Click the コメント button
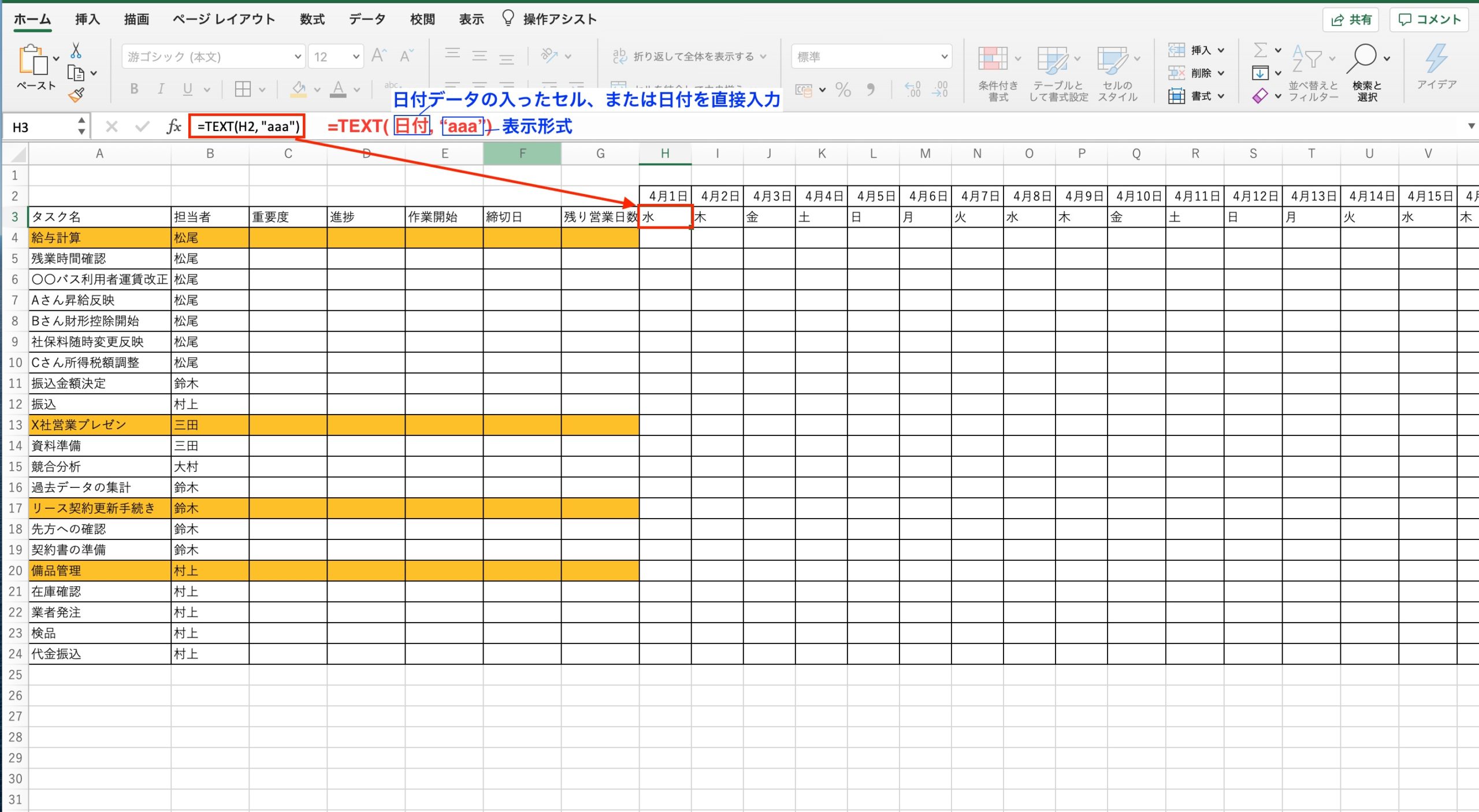Screen dimensions: 1479x812 [x=1429, y=20]
